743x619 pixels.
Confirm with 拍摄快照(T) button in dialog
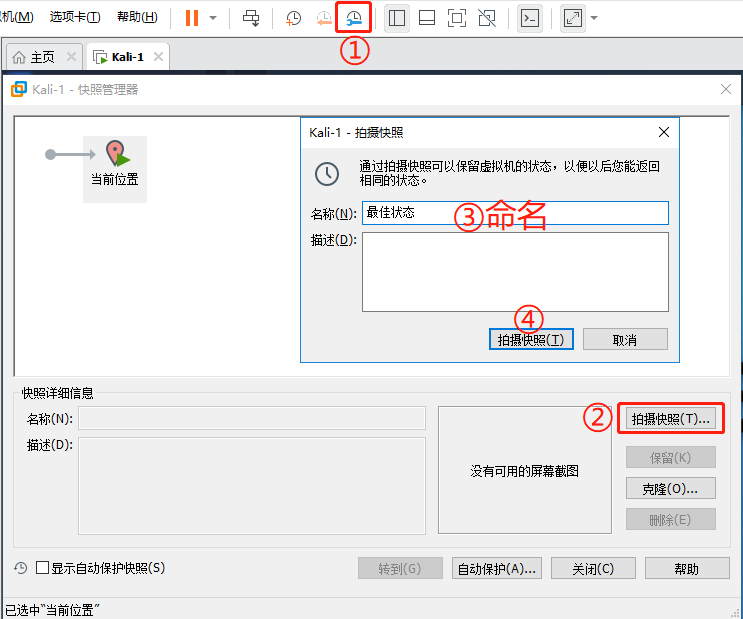(531, 339)
